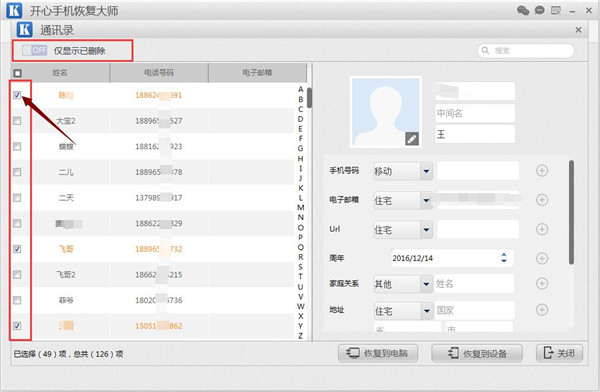Click the 国家 address input field
The height and width of the screenshot is (392, 600).
point(474,310)
